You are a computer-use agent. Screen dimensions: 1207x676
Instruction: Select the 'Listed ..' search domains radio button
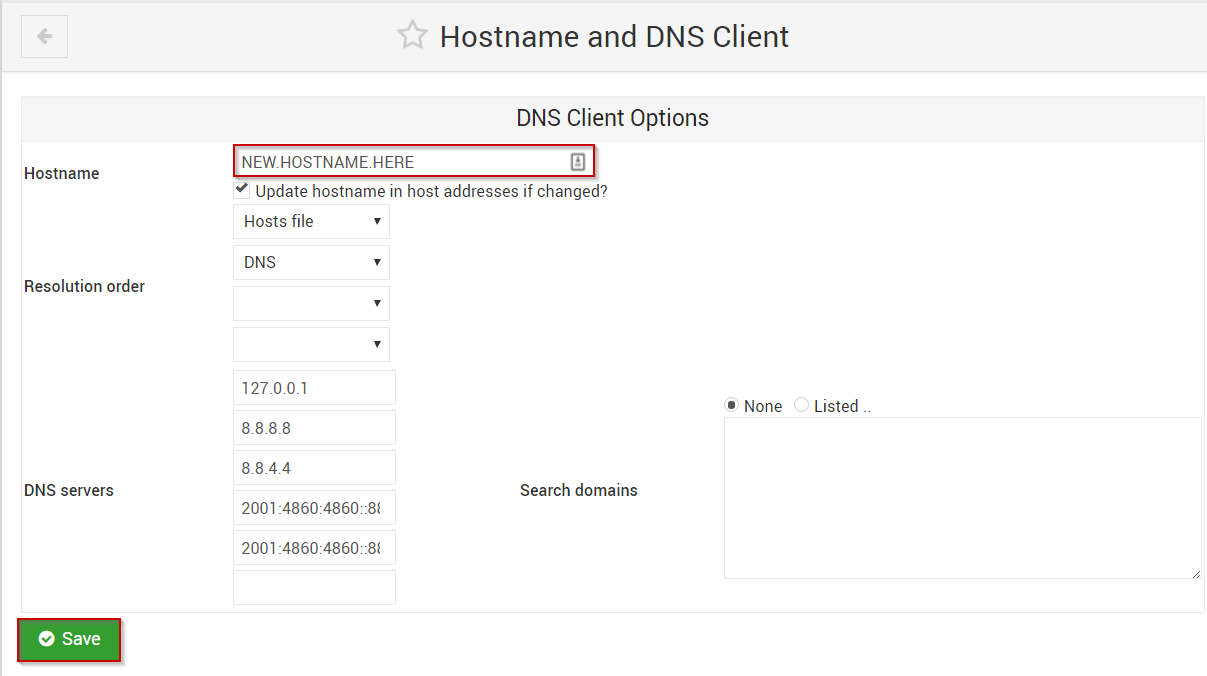(801, 404)
